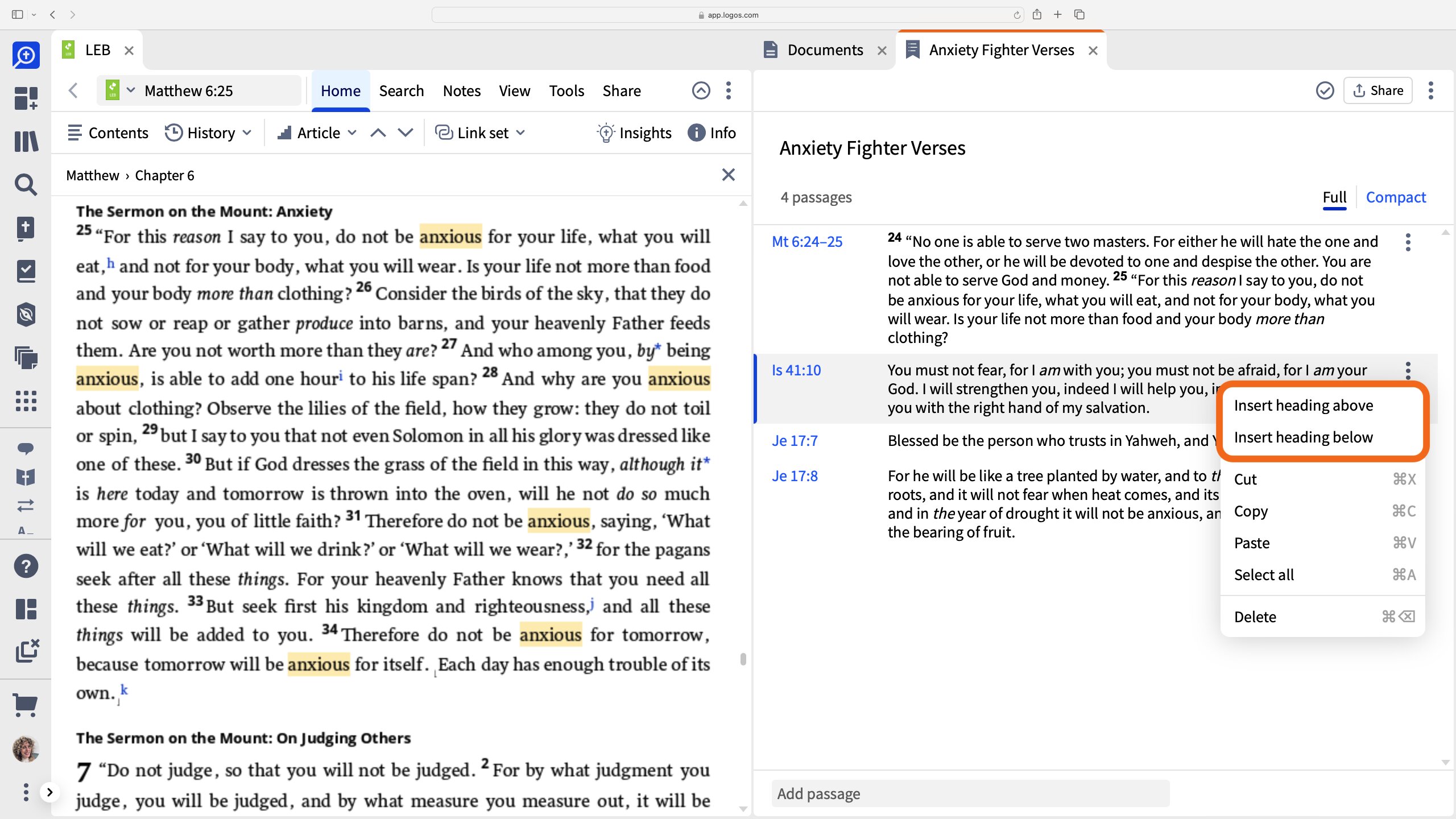Click the Matthew 6:25 reference box
Image resolution: width=1456 pixels, height=819 pixels.
(198, 90)
